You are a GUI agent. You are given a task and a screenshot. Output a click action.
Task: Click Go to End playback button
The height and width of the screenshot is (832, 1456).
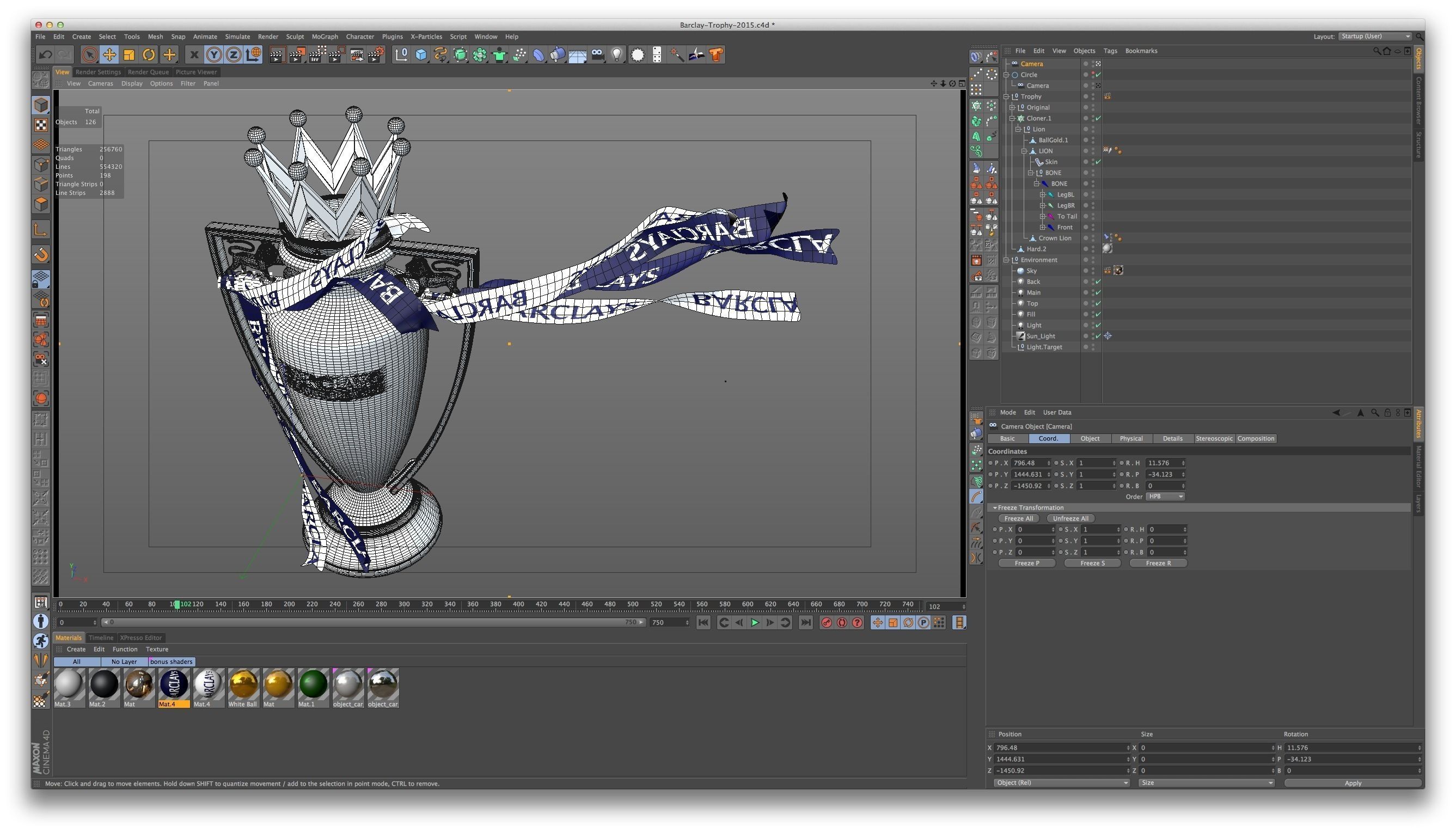[806, 623]
